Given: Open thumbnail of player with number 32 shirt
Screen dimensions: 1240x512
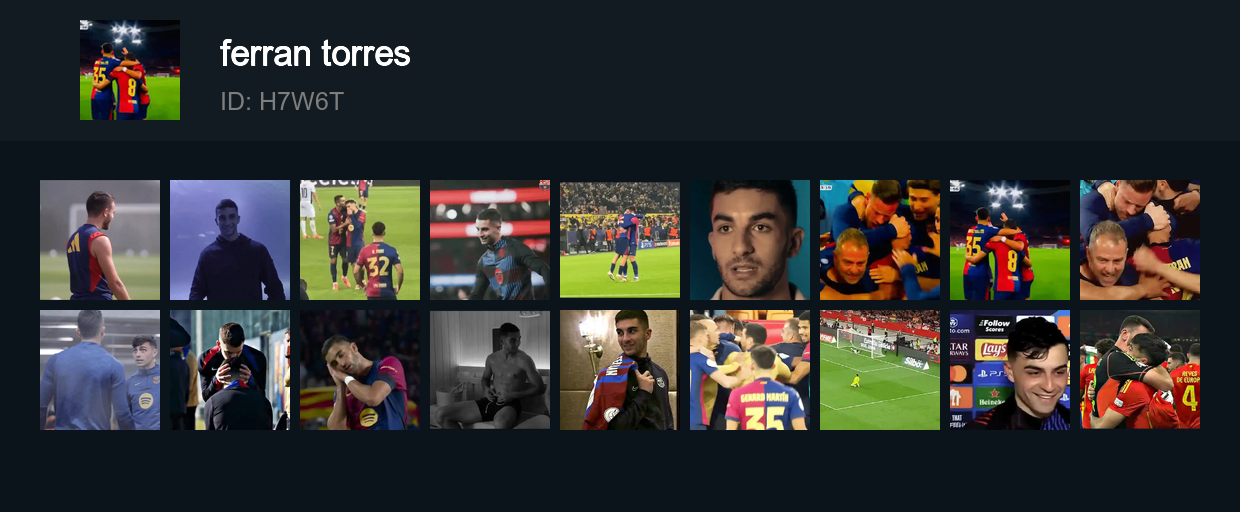Looking at the screenshot, I should pos(360,240).
